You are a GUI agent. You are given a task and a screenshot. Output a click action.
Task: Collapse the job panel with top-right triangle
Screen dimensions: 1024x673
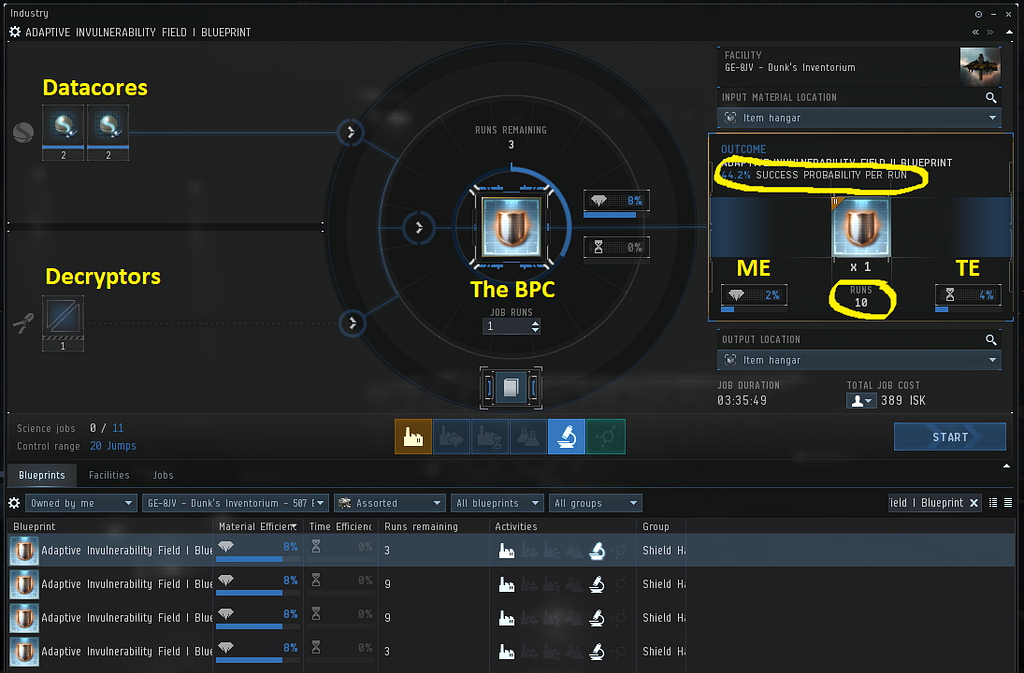tap(1009, 31)
